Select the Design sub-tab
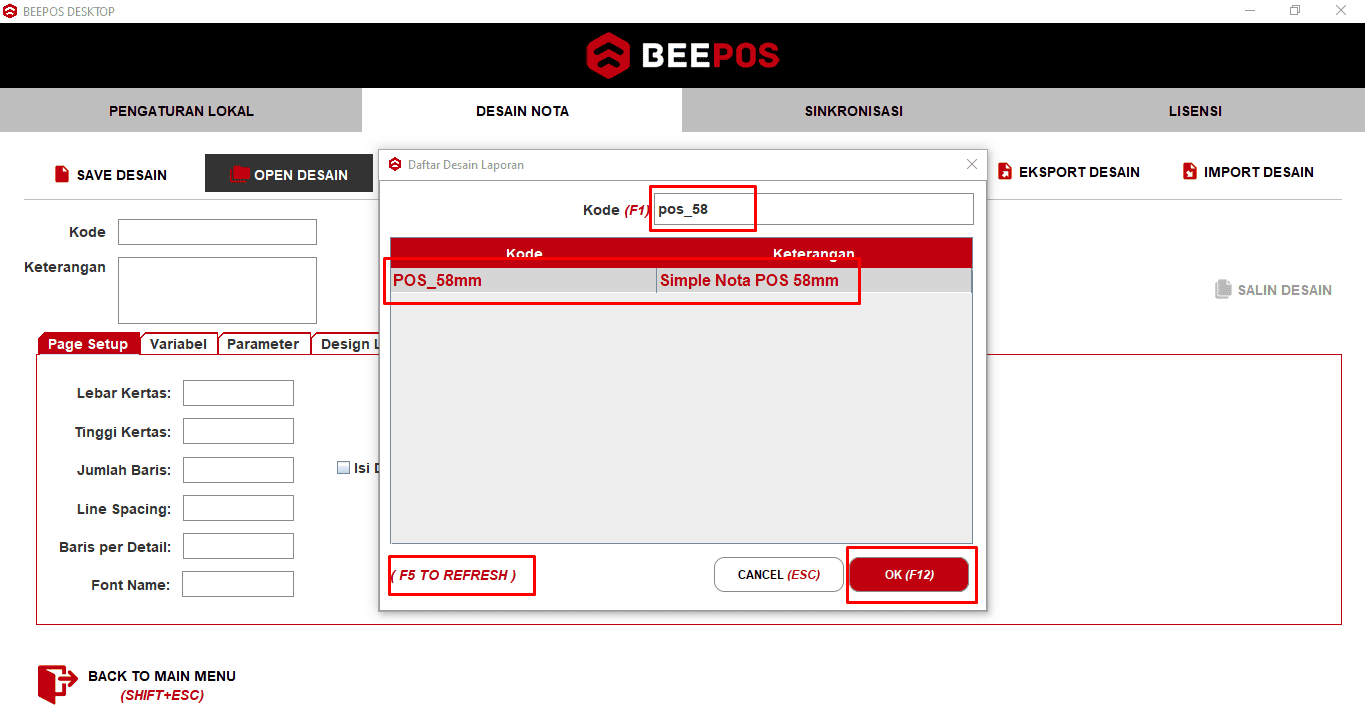This screenshot has height=720, width=1365. coord(346,344)
